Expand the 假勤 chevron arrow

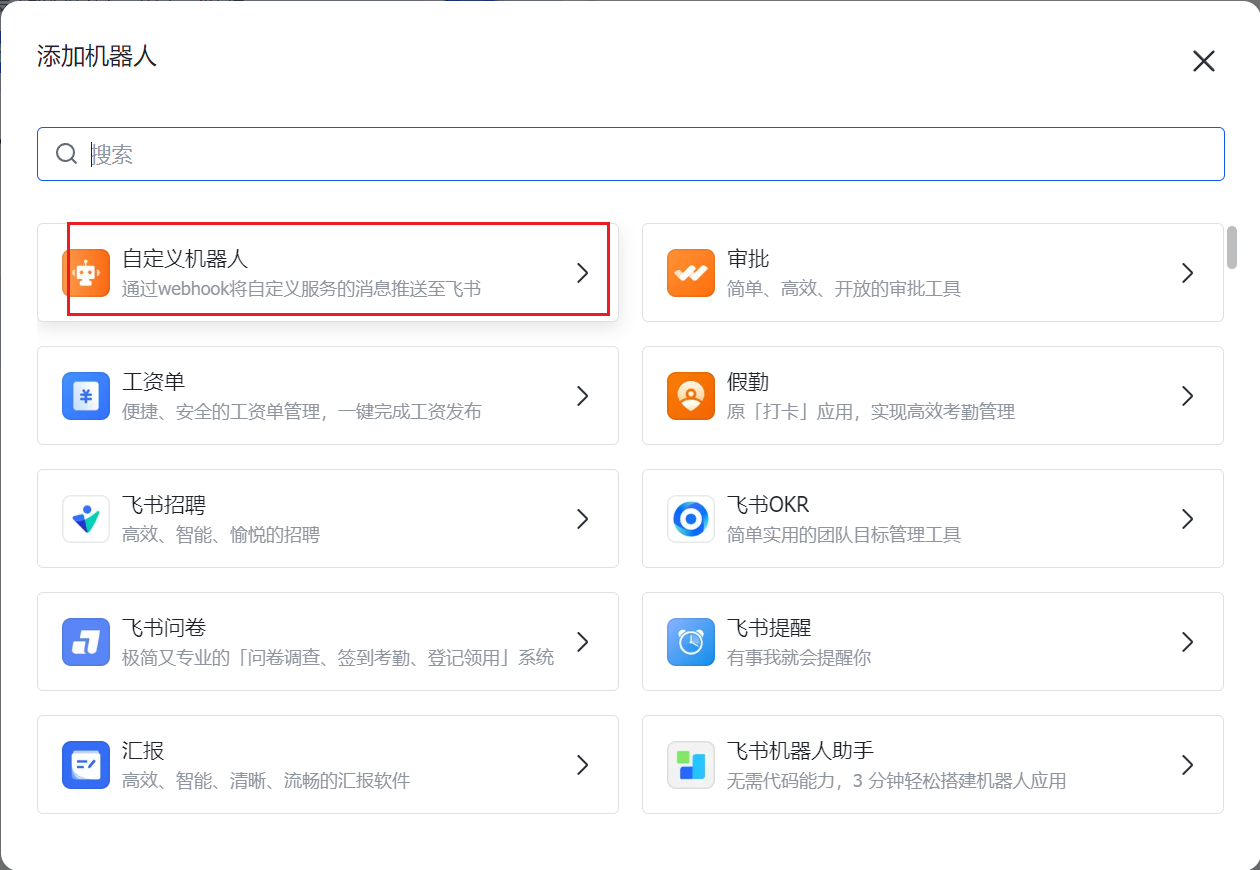[x=1188, y=396]
